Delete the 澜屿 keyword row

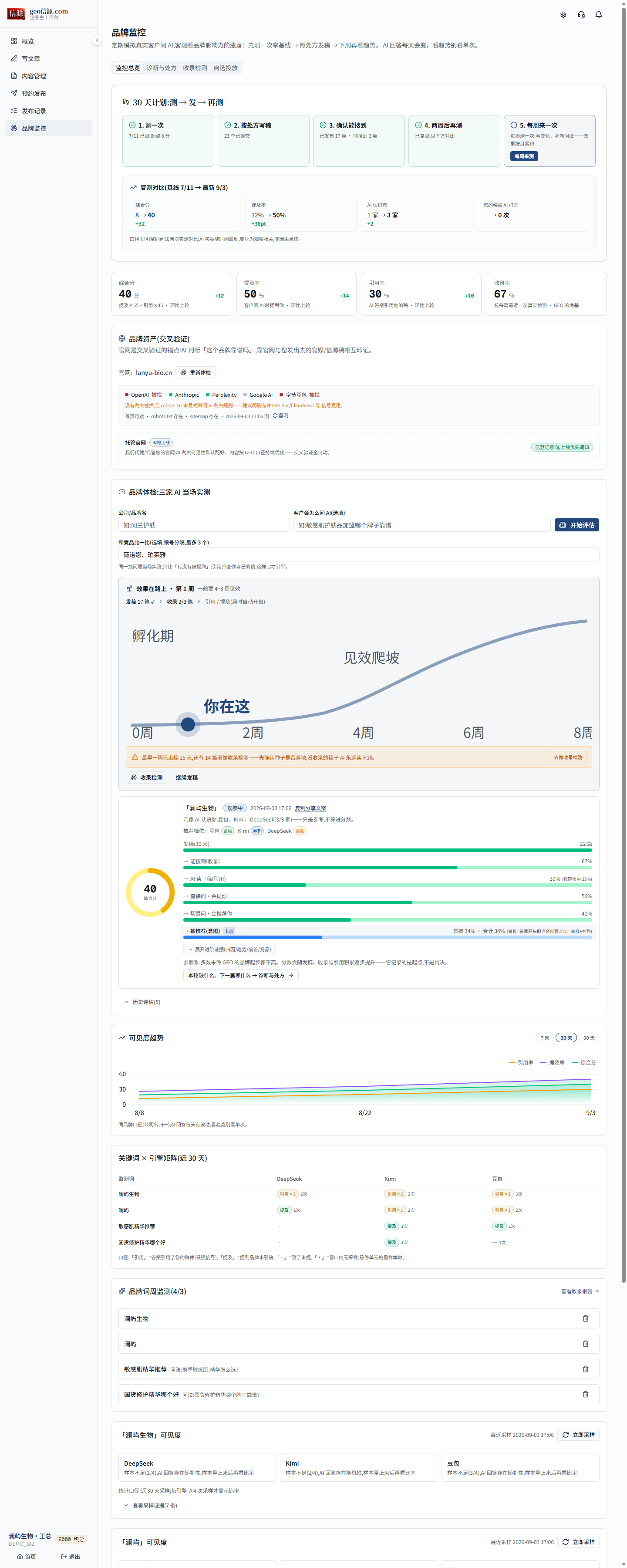(585, 1343)
